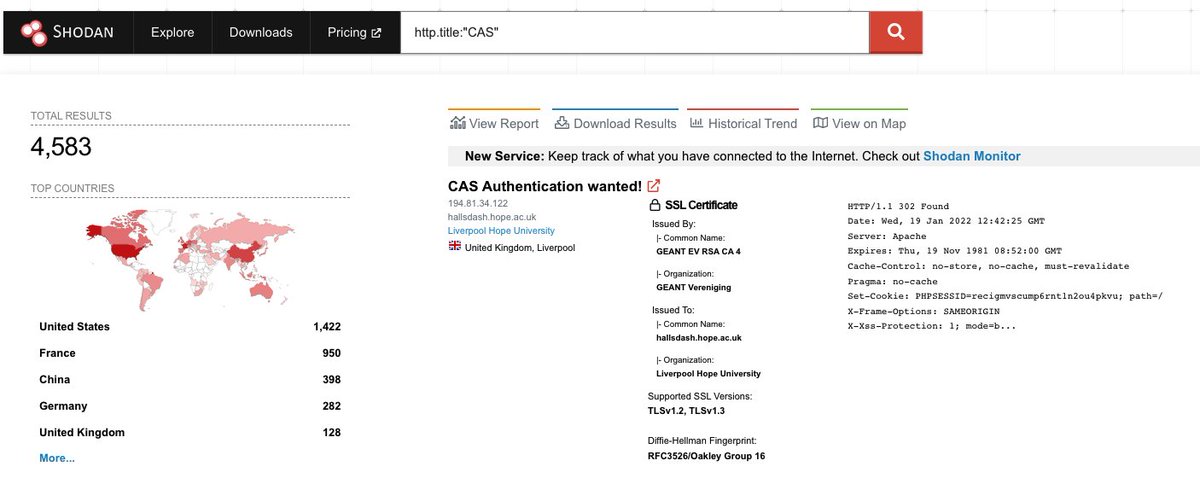This screenshot has height=484, width=1200.
Task: Filter results by China
Action: click(55, 380)
